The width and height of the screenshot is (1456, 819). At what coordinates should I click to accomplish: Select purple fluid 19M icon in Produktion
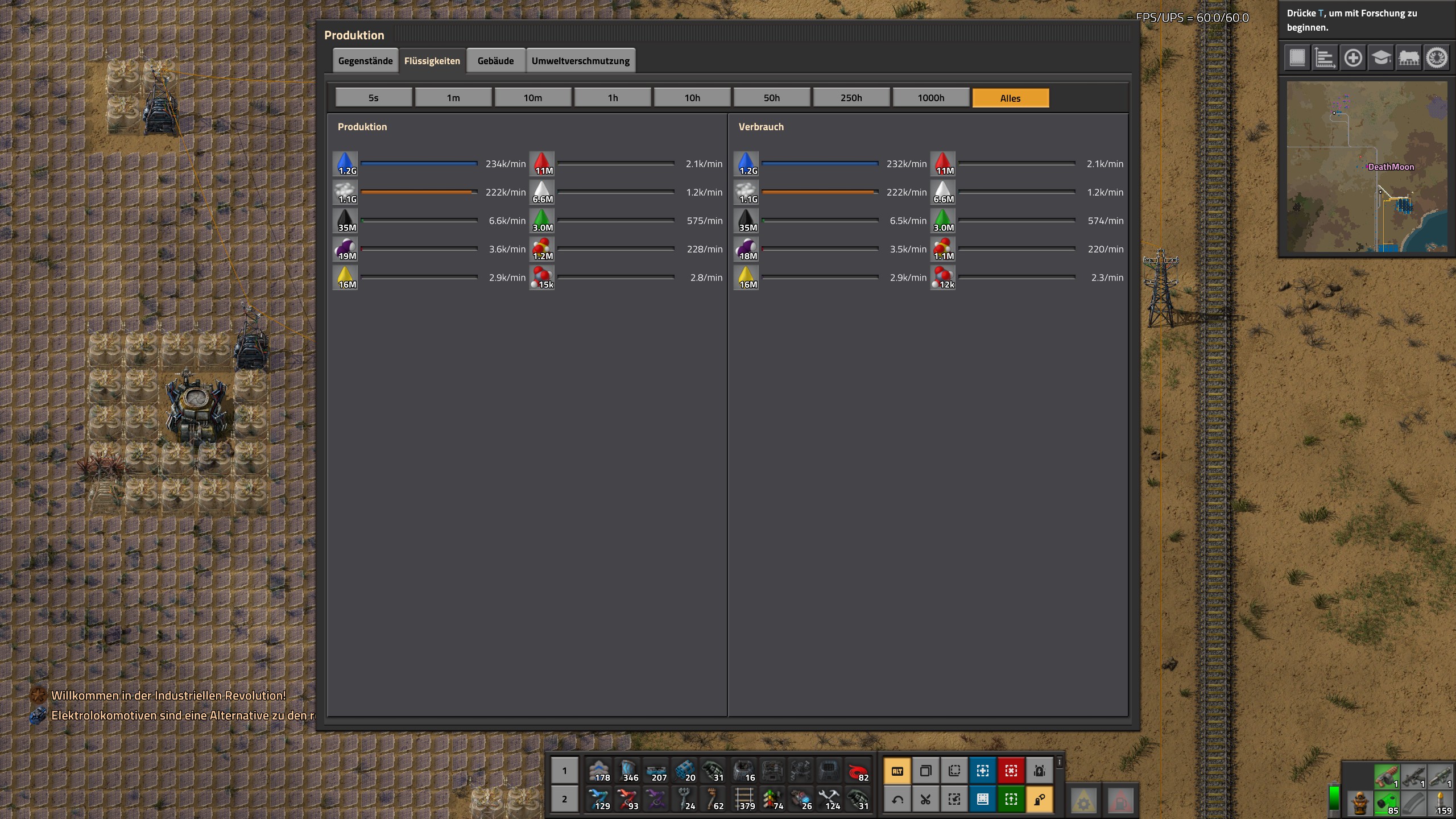[x=346, y=249]
